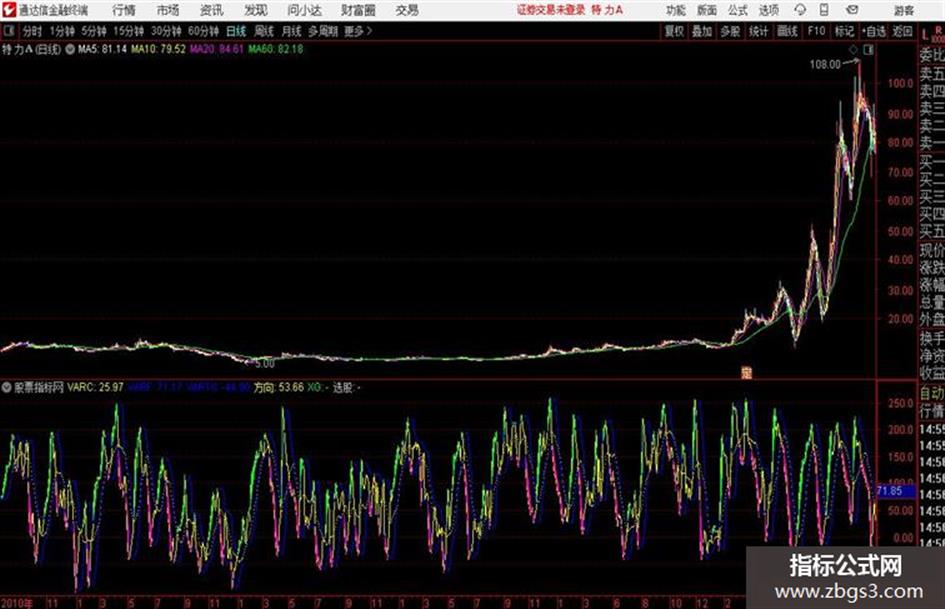This screenshot has width=945, height=609.
Task: Open F10 company info
Action: [816, 31]
